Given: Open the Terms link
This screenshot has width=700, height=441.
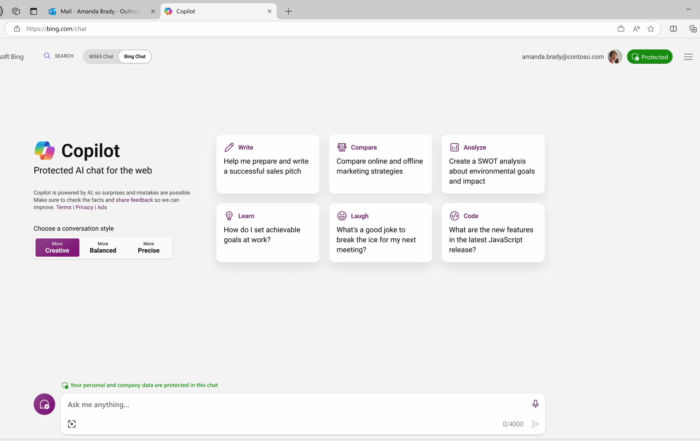Looking at the screenshot, I should pyautogui.click(x=63, y=207).
